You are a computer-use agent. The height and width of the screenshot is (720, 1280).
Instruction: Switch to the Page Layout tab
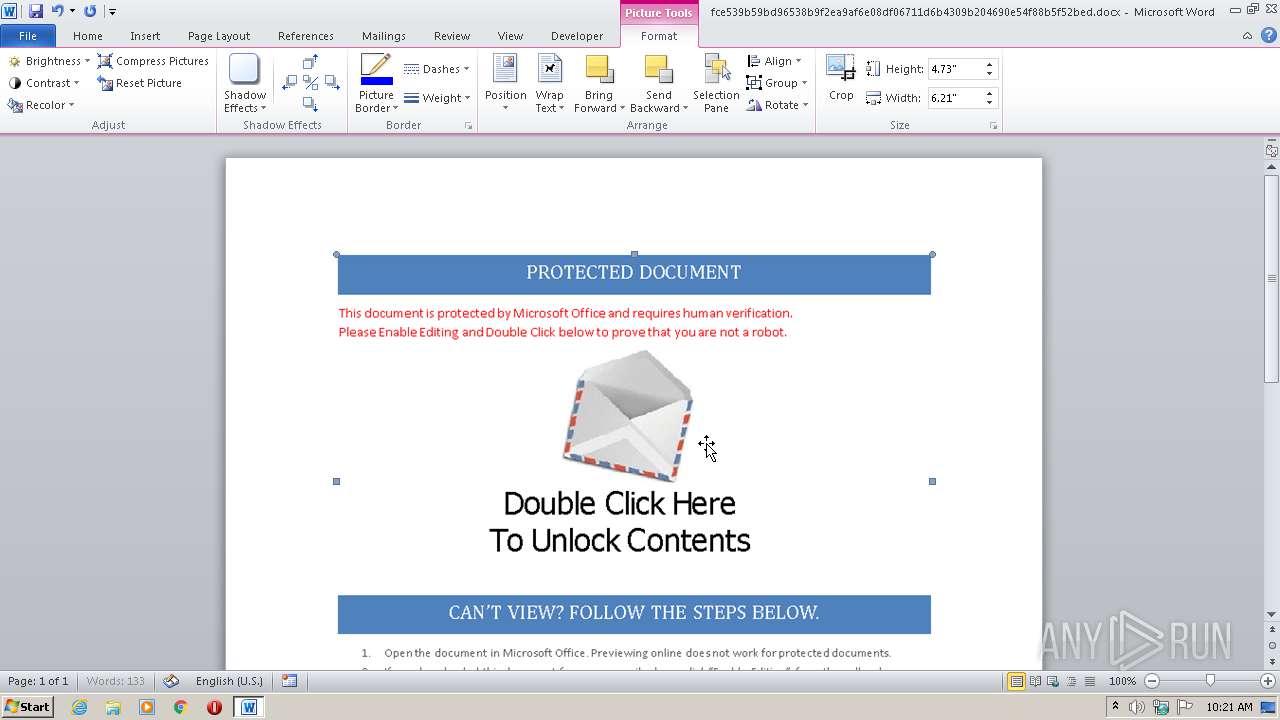pyautogui.click(x=219, y=36)
